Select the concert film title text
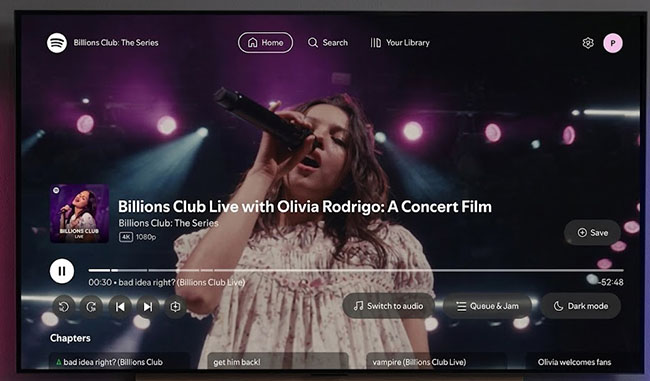The image size is (650, 381). click(x=305, y=206)
